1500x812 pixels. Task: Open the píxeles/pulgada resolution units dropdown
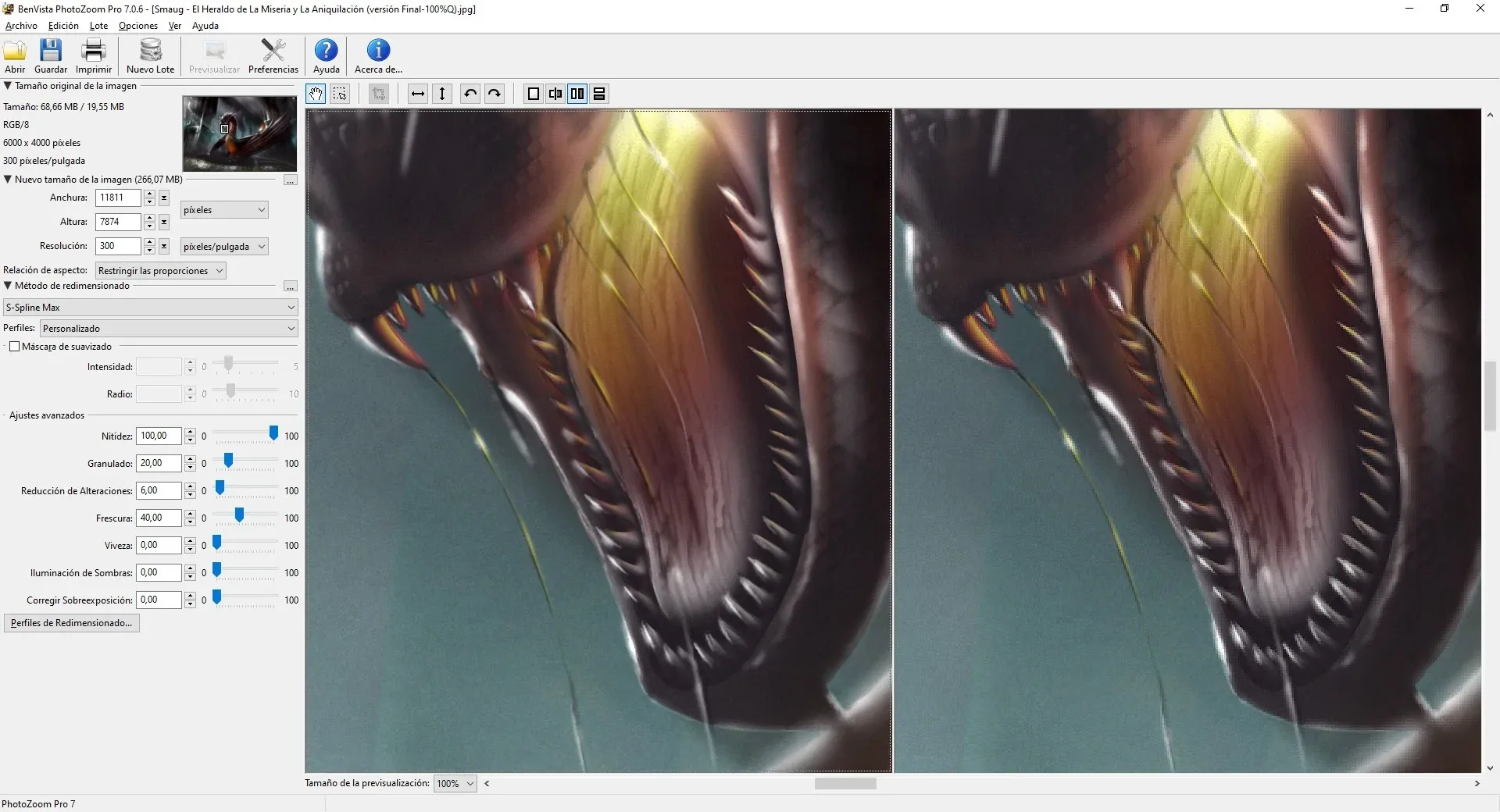[x=224, y=247]
